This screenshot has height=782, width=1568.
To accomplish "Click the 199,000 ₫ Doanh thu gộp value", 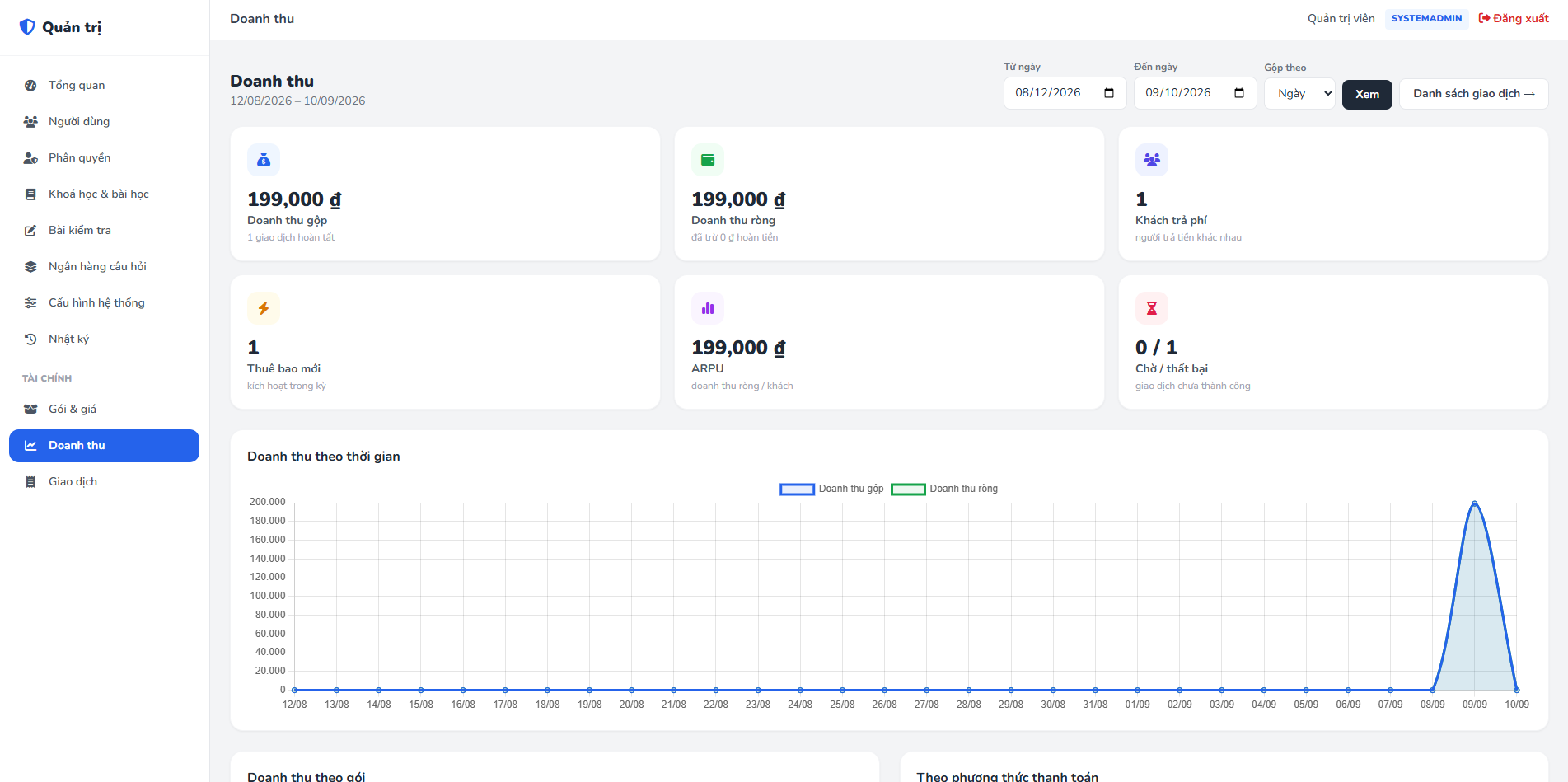I will [x=294, y=199].
